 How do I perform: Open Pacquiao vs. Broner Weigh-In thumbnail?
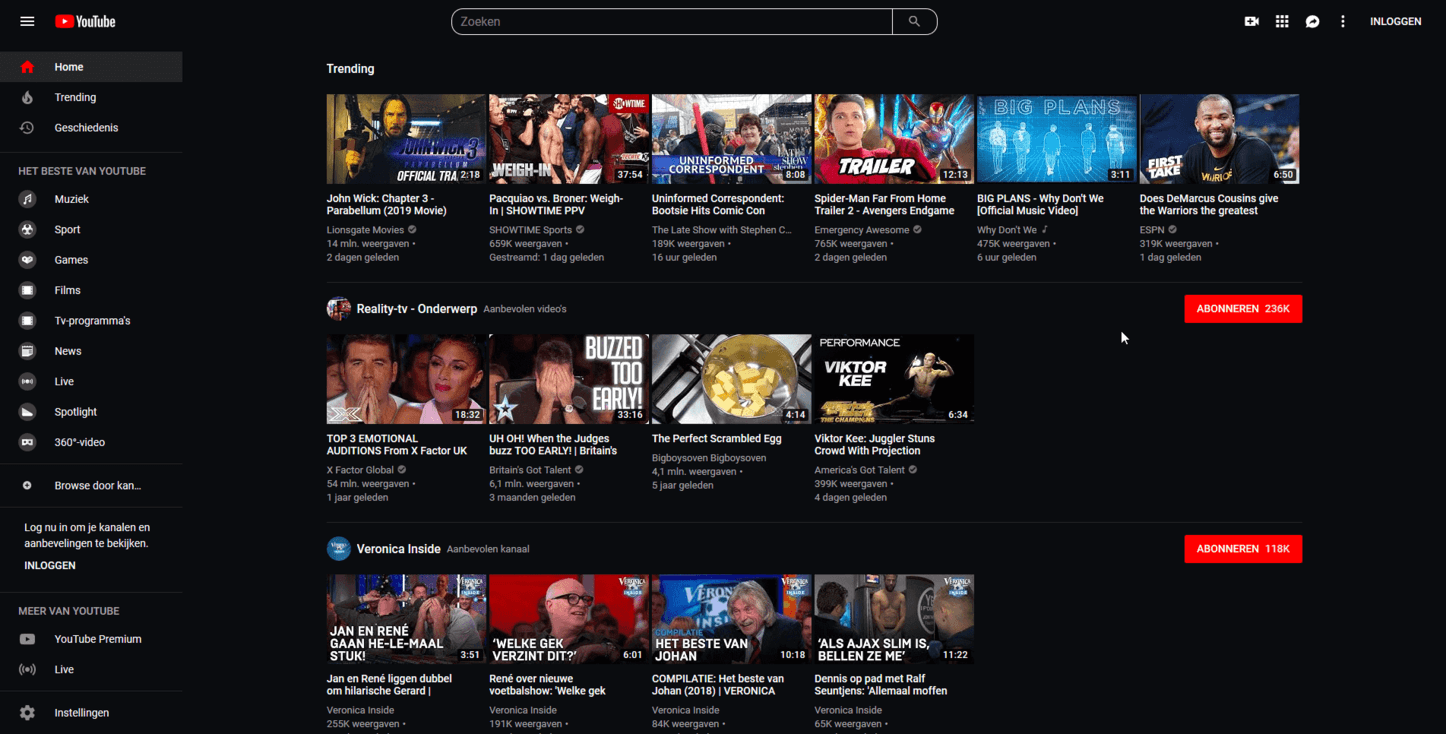tap(569, 139)
